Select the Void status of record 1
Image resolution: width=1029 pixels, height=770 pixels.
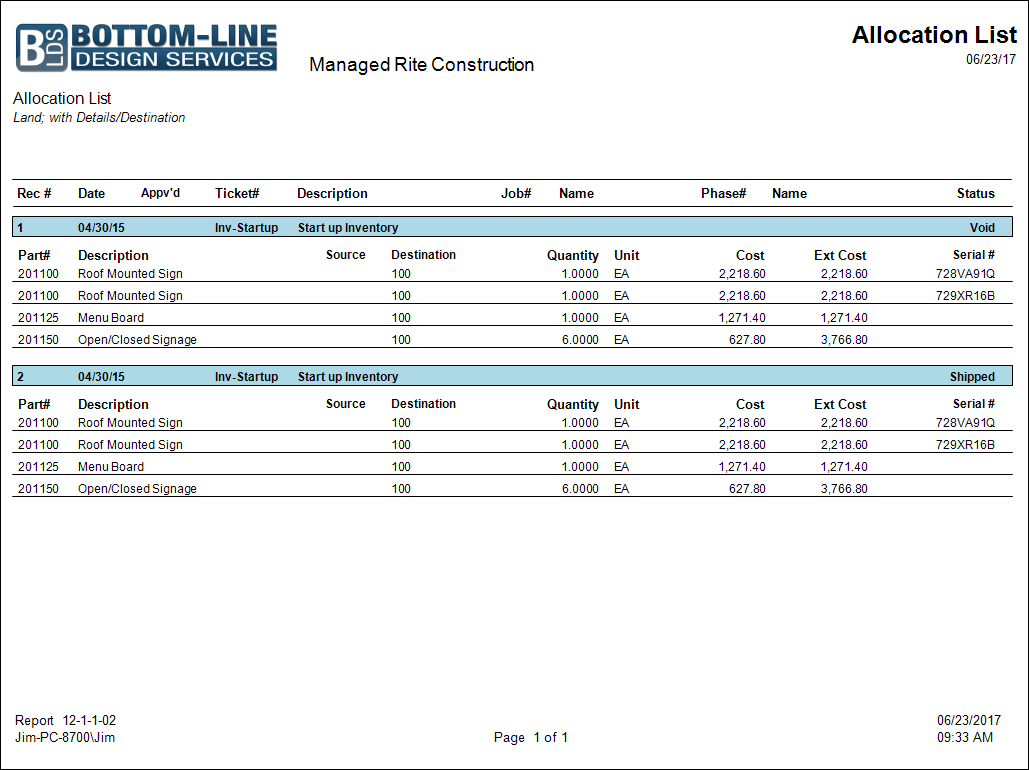click(x=982, y=228)
